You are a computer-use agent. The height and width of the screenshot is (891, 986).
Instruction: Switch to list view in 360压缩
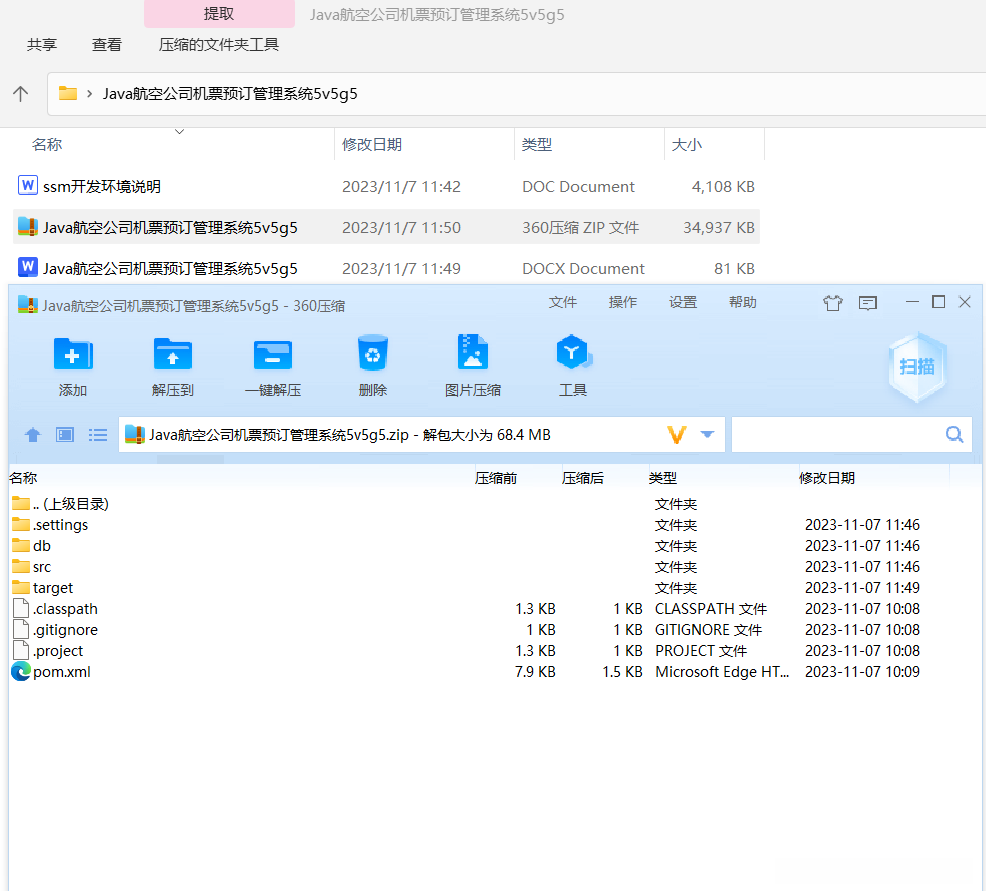[x=97, y=434]
